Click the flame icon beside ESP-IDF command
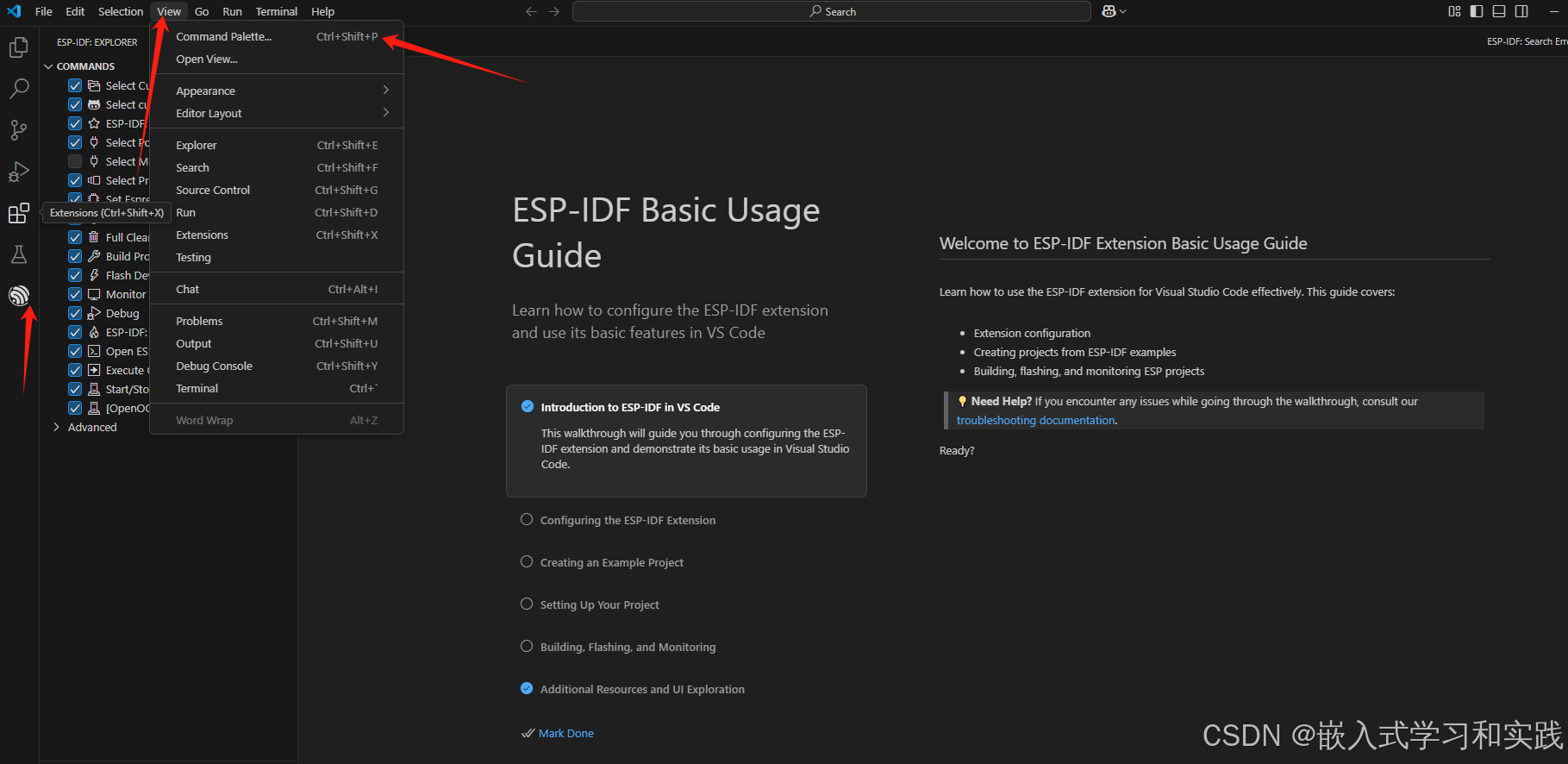 click(x=94, y=332)
